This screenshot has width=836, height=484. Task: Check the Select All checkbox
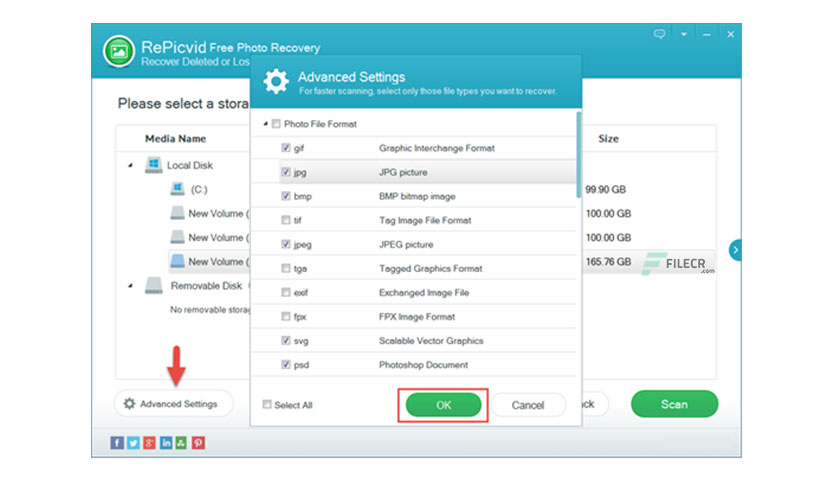click(x=267, y=404)
